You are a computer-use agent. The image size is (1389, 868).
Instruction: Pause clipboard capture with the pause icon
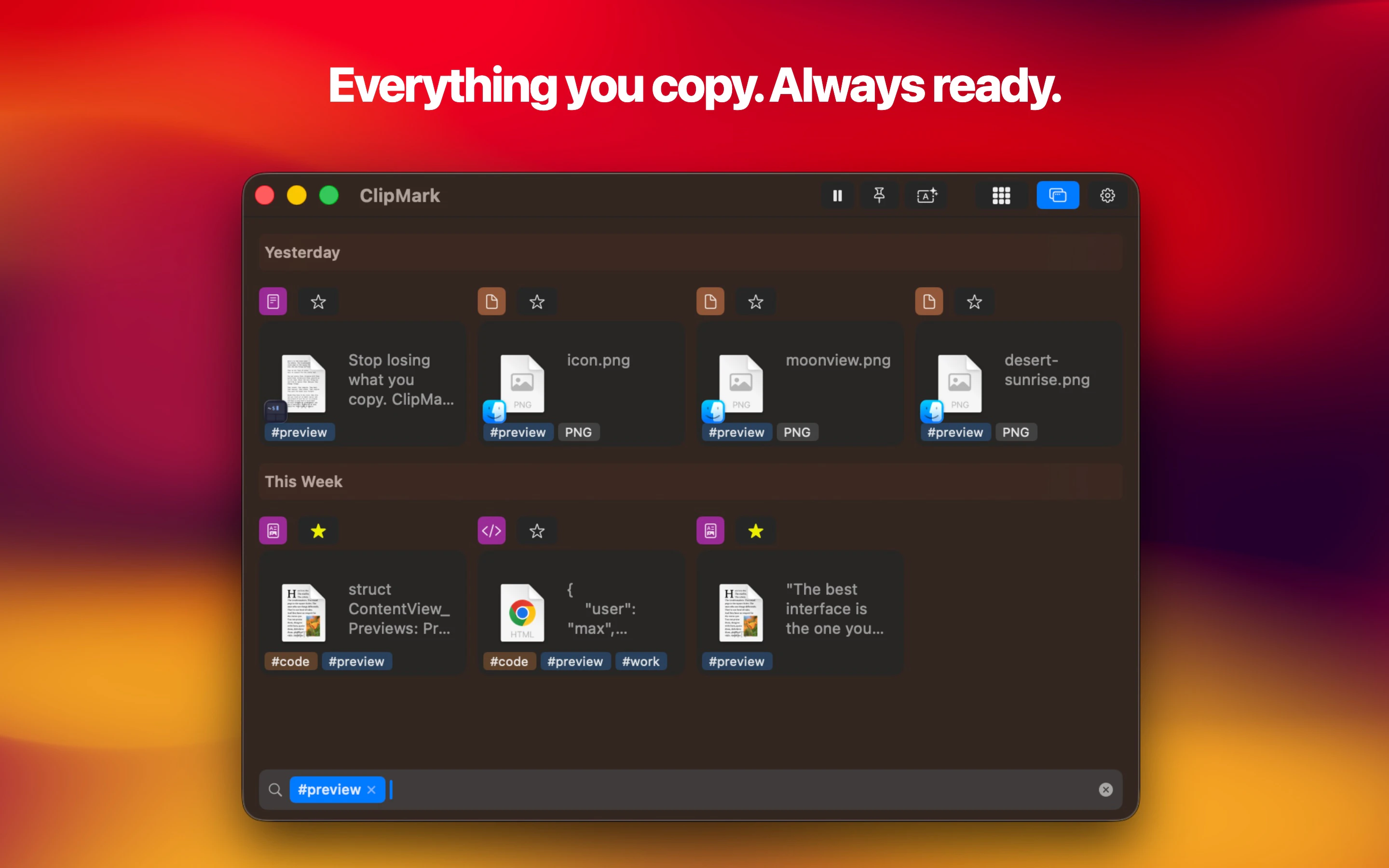pyautogui.click(x=837, y=196)
